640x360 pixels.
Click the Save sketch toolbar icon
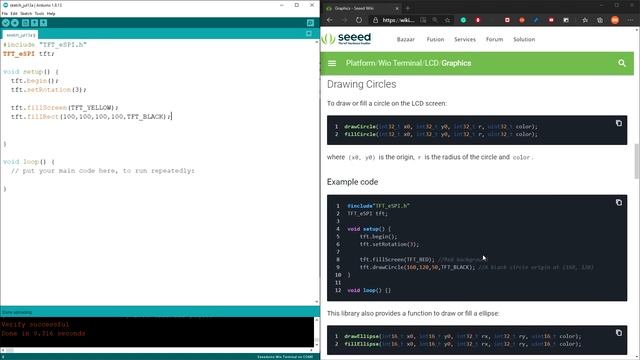click(44, 23)
